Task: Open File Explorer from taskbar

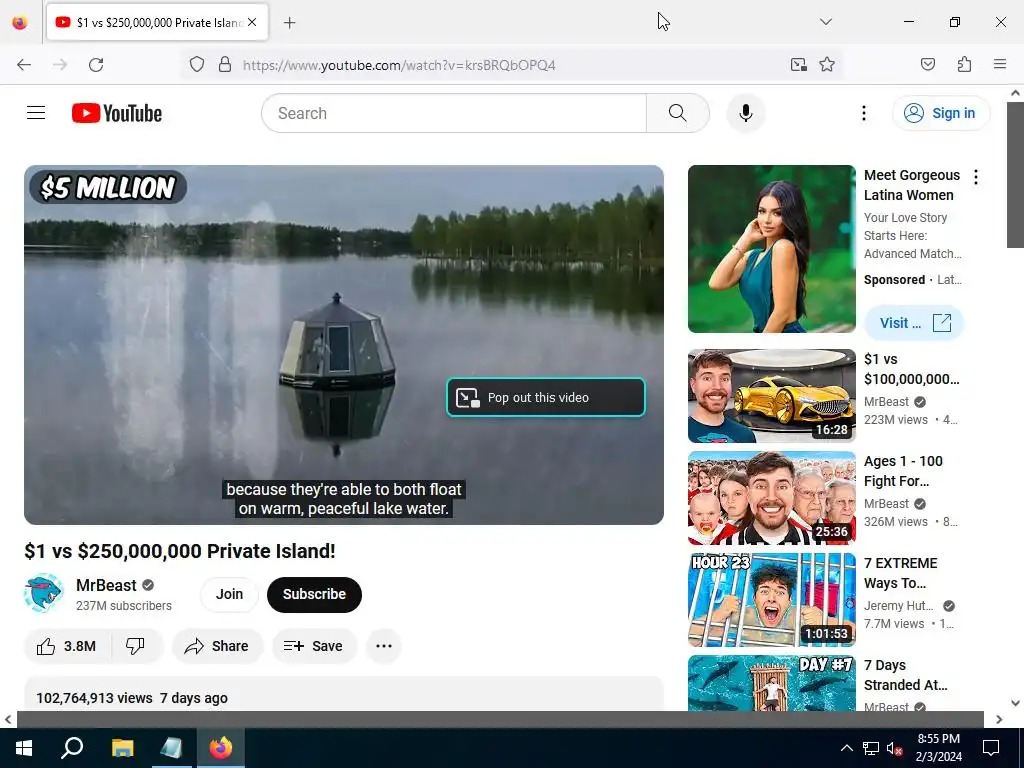Action: [122, 748]
